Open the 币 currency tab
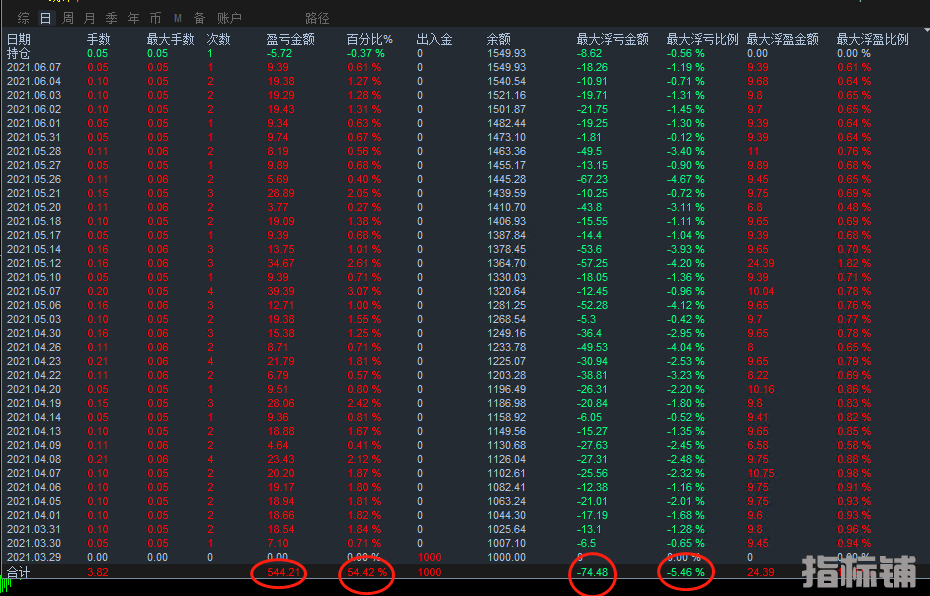Screen dimensions: 930x596 pyautogui.click(x=155, y=18)
